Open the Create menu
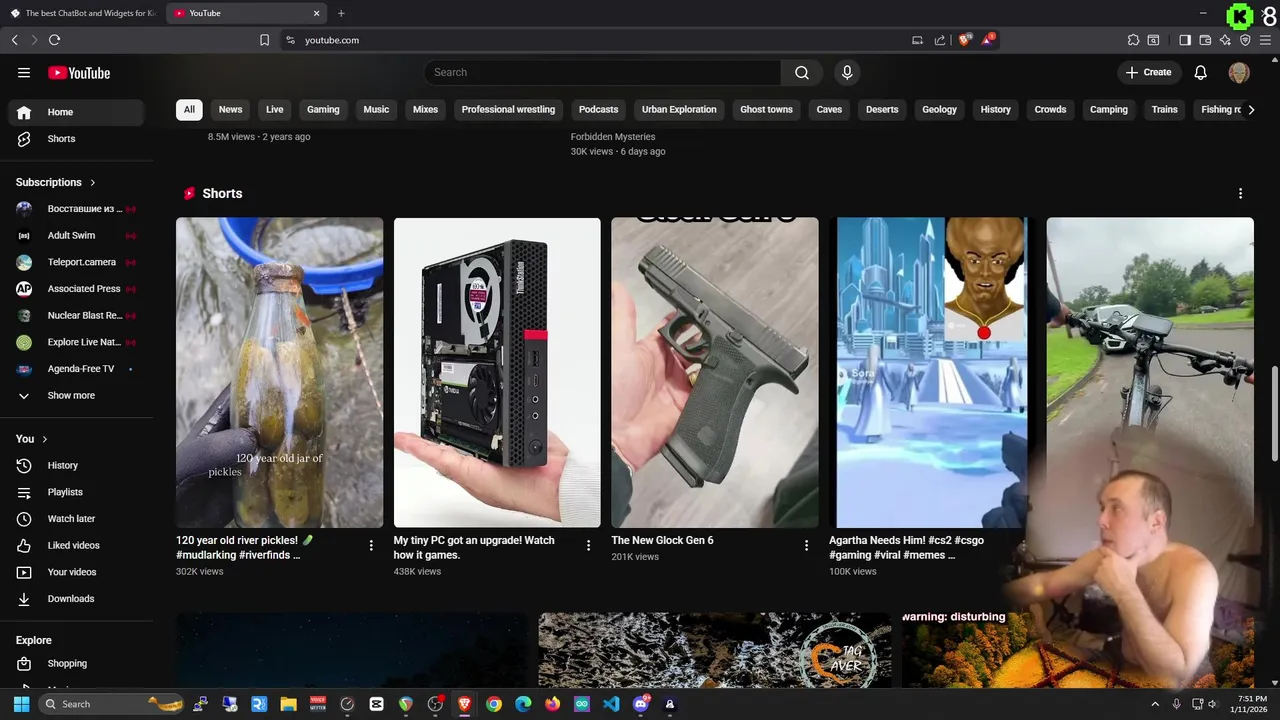 [x=1148, y=72]
